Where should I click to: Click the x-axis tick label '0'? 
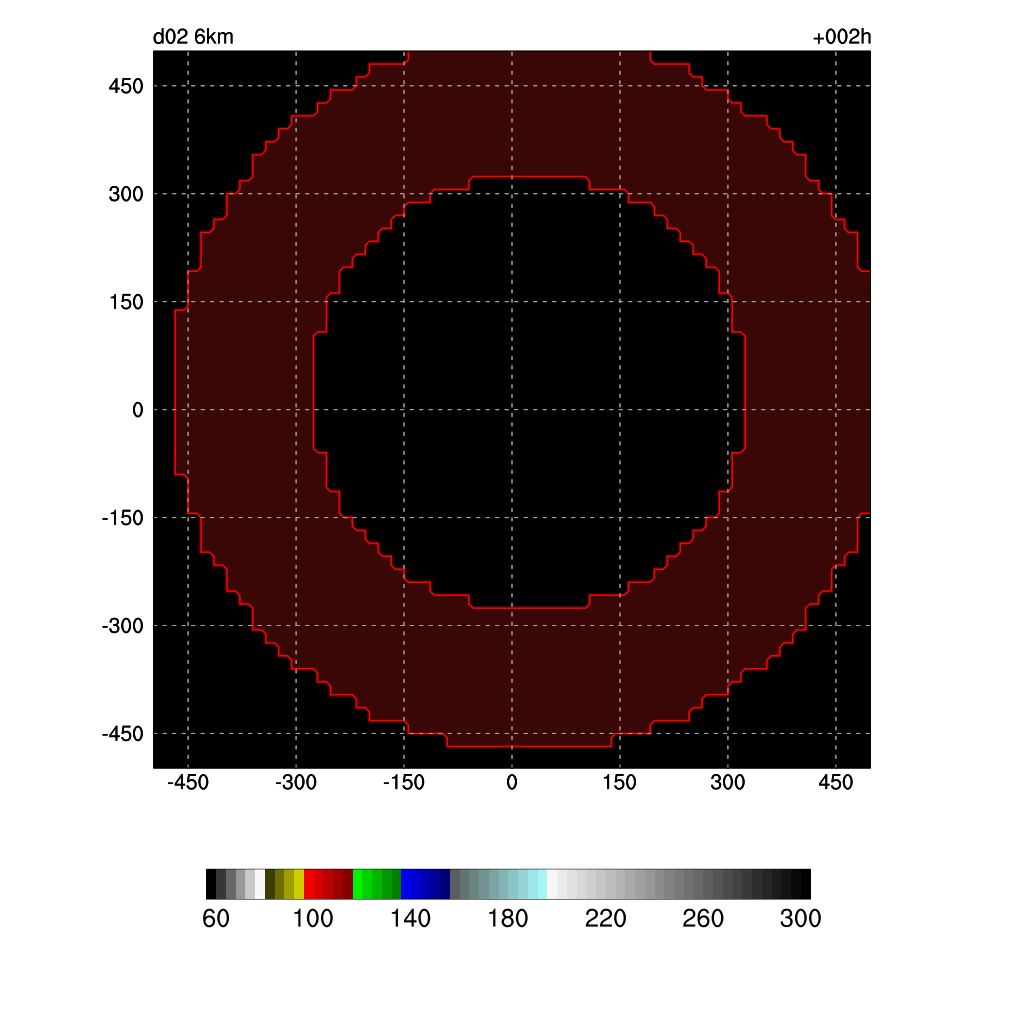click(512, 782)
